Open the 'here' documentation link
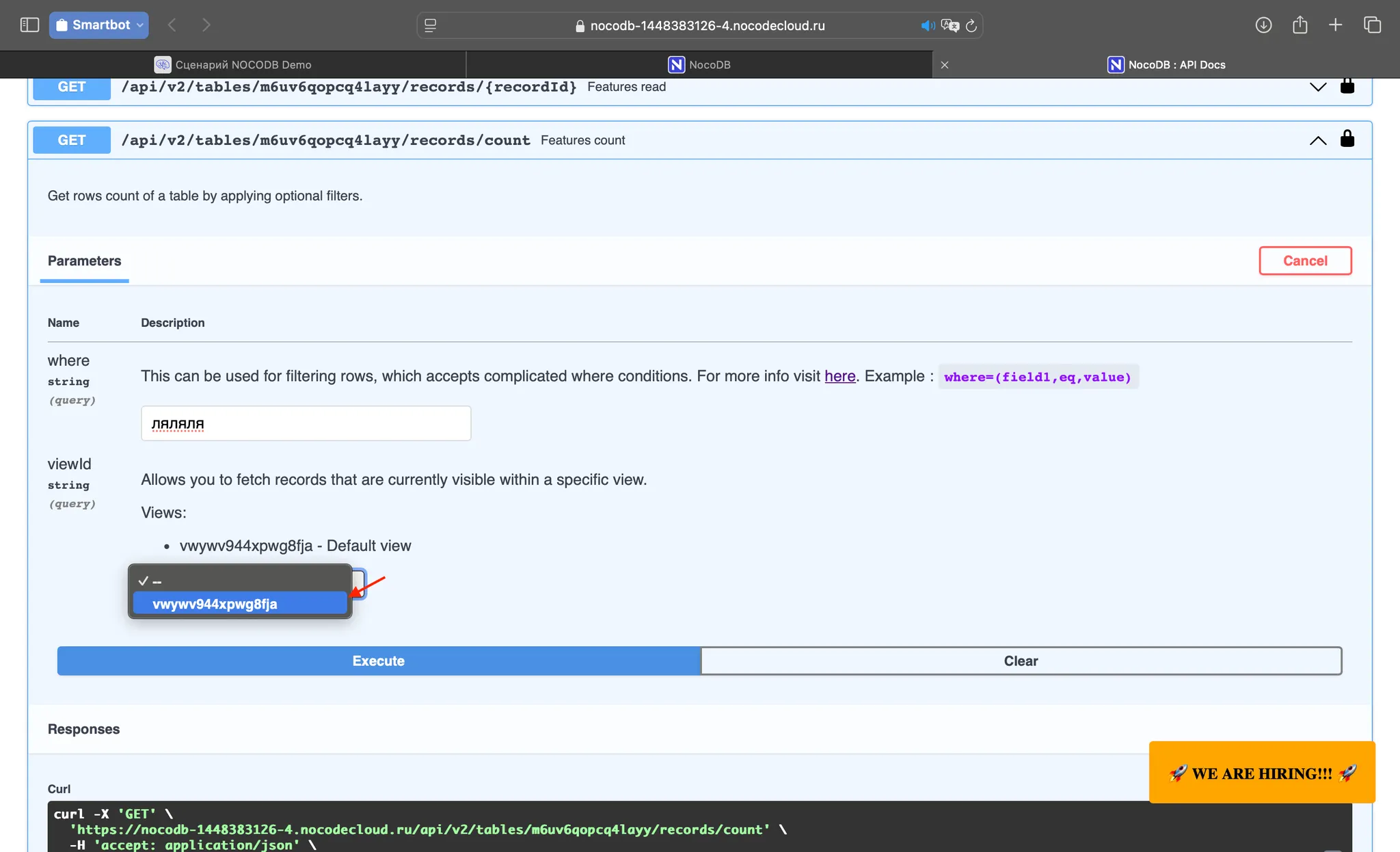1400x852 pixels. [x=839, y=376]
